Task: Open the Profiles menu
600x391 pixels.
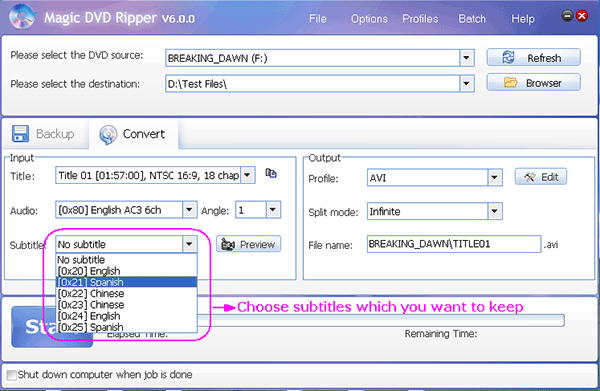Action: pos(420,19)
